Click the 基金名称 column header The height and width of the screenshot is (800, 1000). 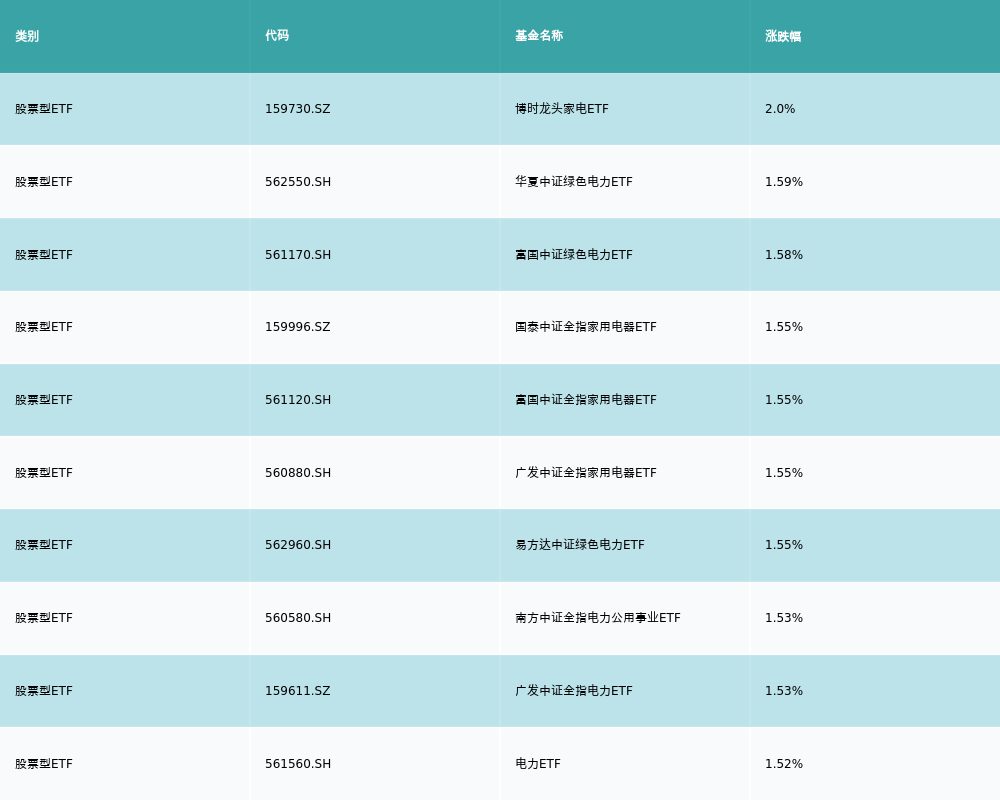pyautogui.click(x=539, y=36)
